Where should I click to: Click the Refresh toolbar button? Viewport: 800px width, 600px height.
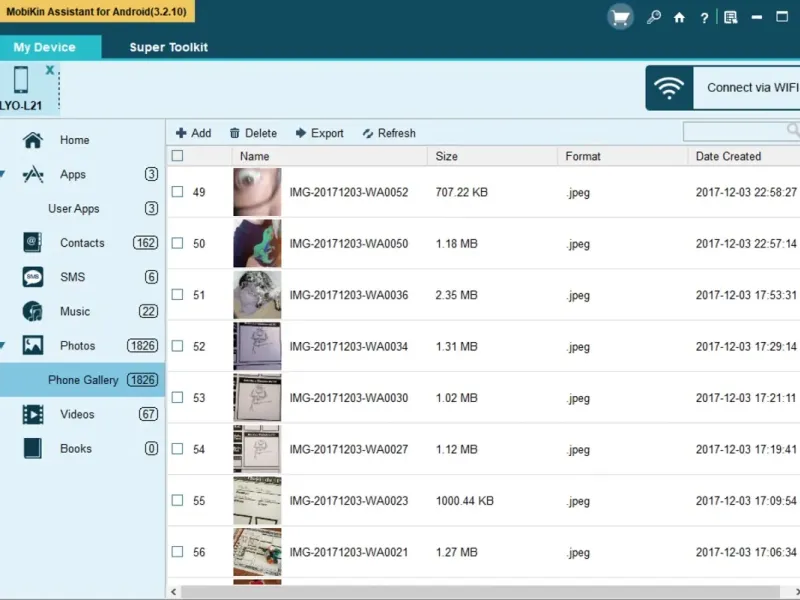389,133
